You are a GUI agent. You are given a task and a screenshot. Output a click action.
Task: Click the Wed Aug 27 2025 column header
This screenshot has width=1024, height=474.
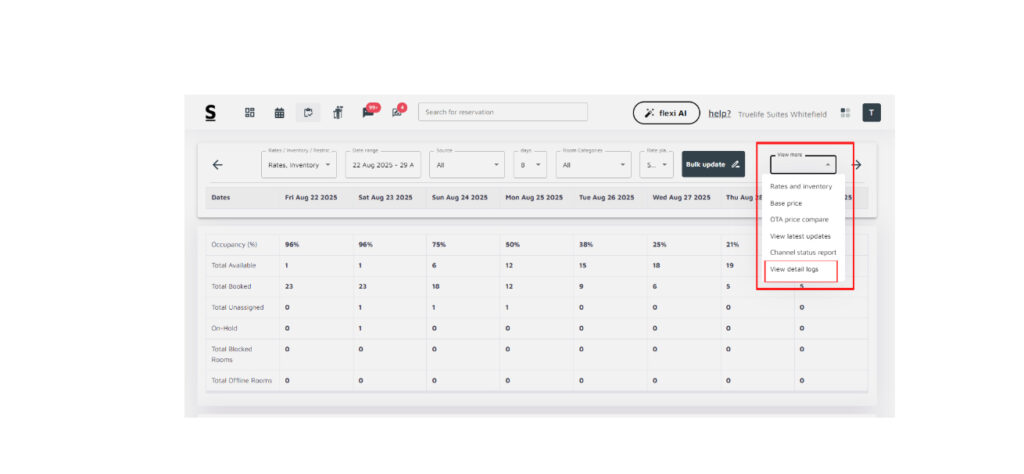point(681,197)
